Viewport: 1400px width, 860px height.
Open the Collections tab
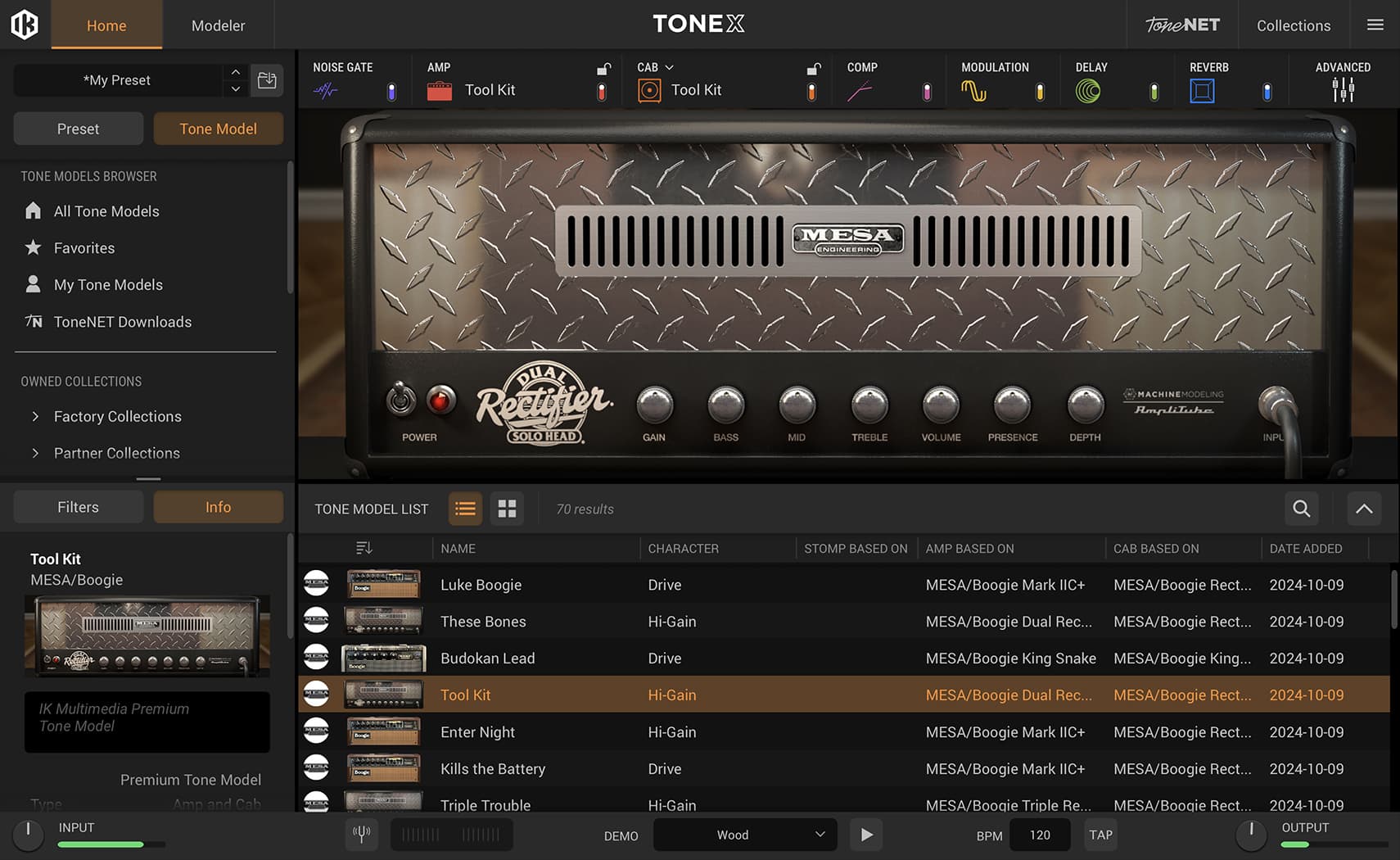click(x=1293, y=25)
